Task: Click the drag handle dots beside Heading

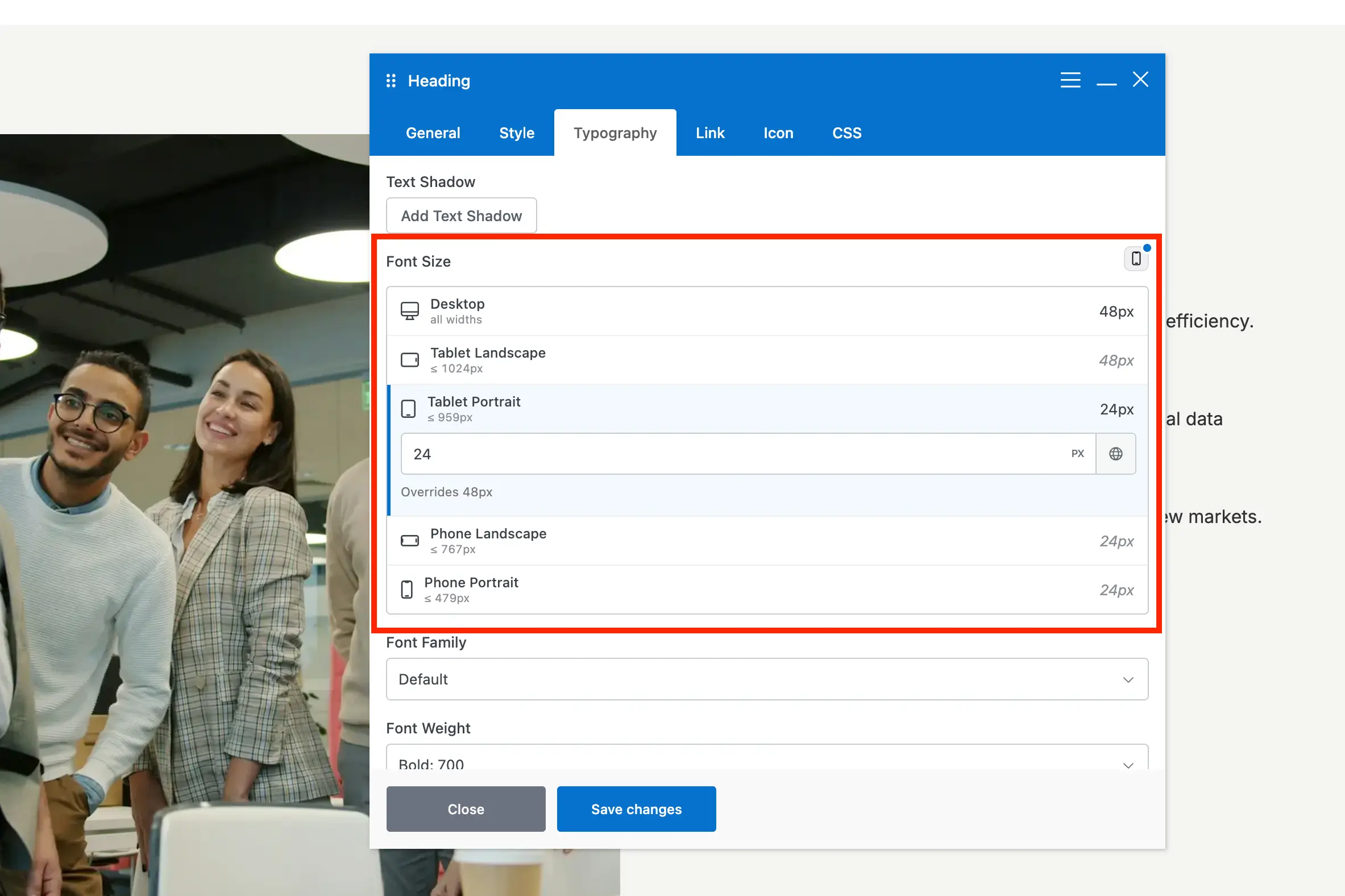Action: click(391, 81)
